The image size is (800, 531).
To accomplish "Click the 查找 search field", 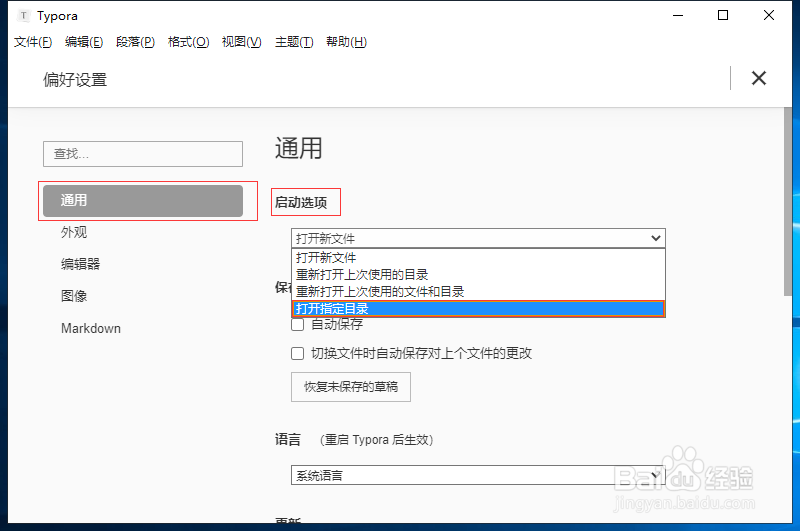I will tap(143, 154).
